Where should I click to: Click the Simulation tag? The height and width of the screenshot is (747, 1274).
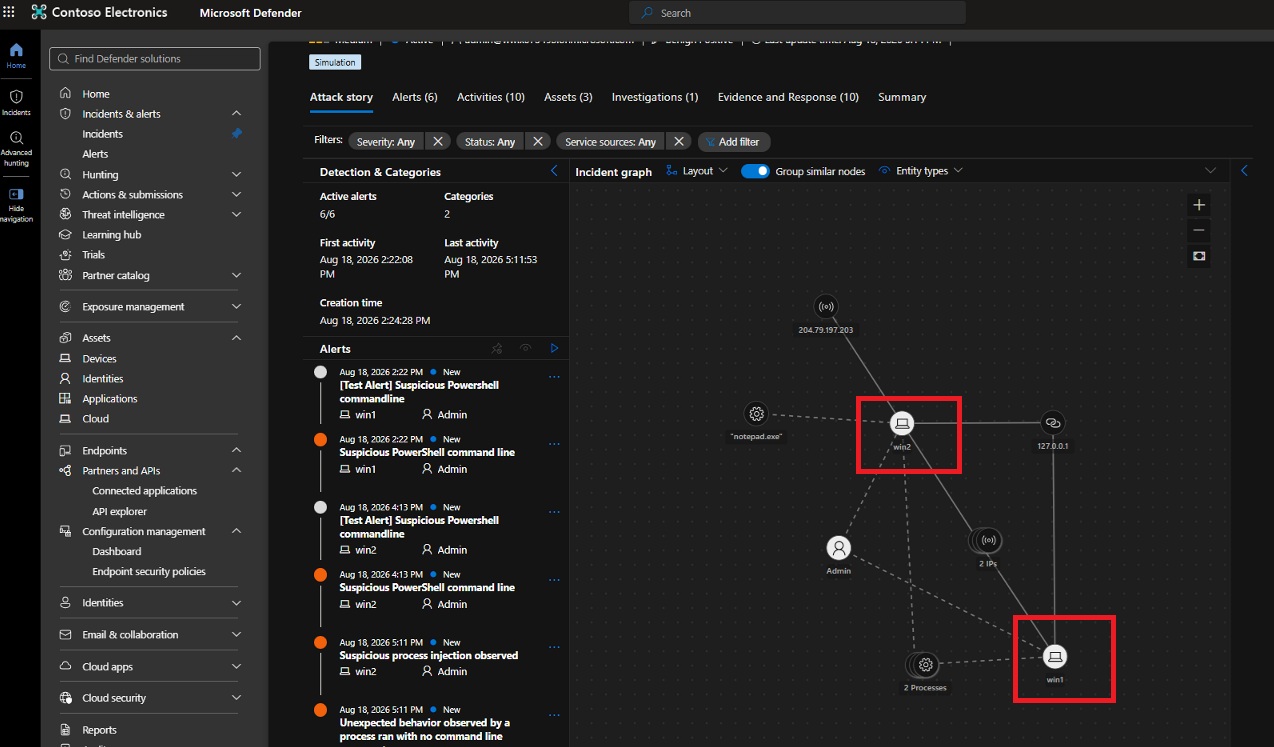click(x=335, y=62)
